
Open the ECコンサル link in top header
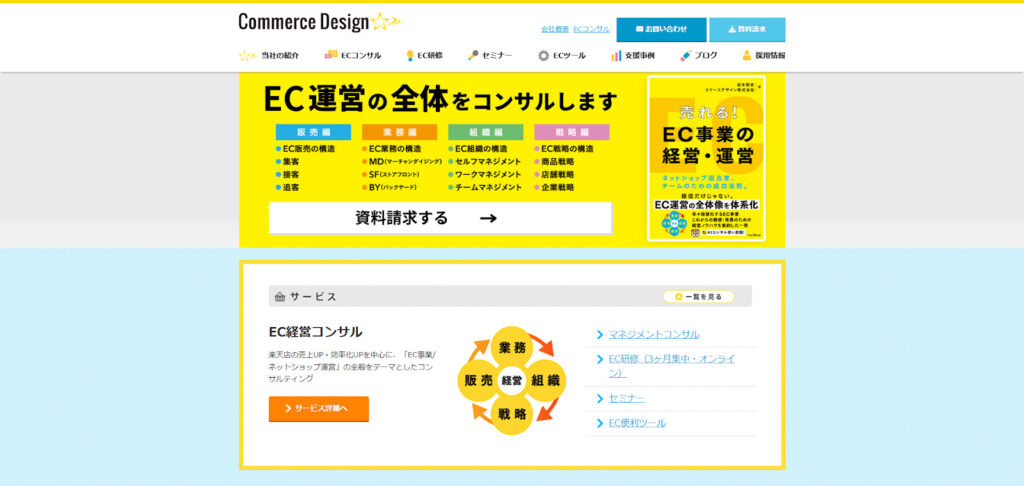pyautogui.click(x=591, y=29)
